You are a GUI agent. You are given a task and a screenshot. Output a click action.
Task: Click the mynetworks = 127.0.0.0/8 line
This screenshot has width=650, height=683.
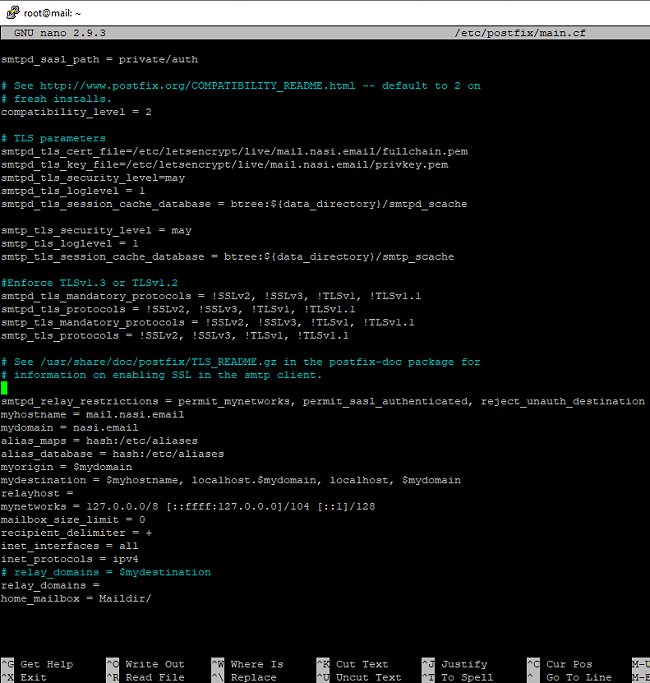[x=188, y=507]
